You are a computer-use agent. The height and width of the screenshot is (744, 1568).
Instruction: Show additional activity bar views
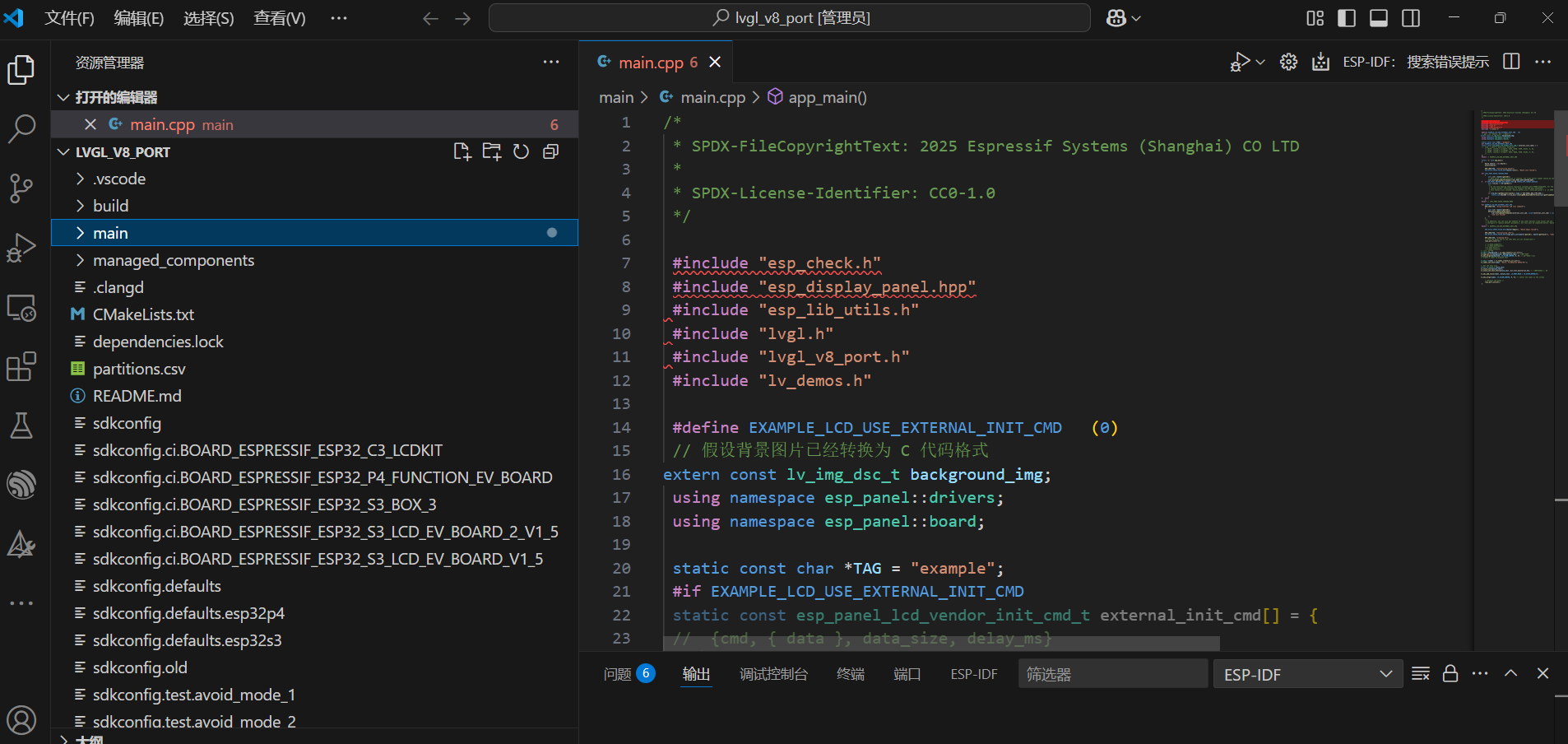tap(21, 603)
